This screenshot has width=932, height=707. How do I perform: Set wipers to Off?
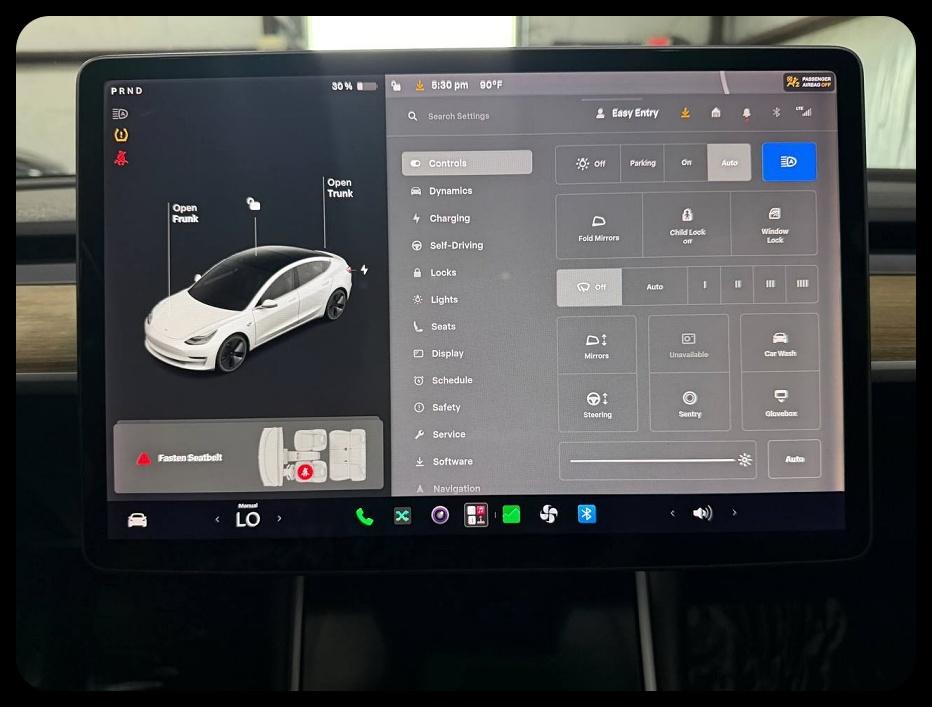point(590,287)
